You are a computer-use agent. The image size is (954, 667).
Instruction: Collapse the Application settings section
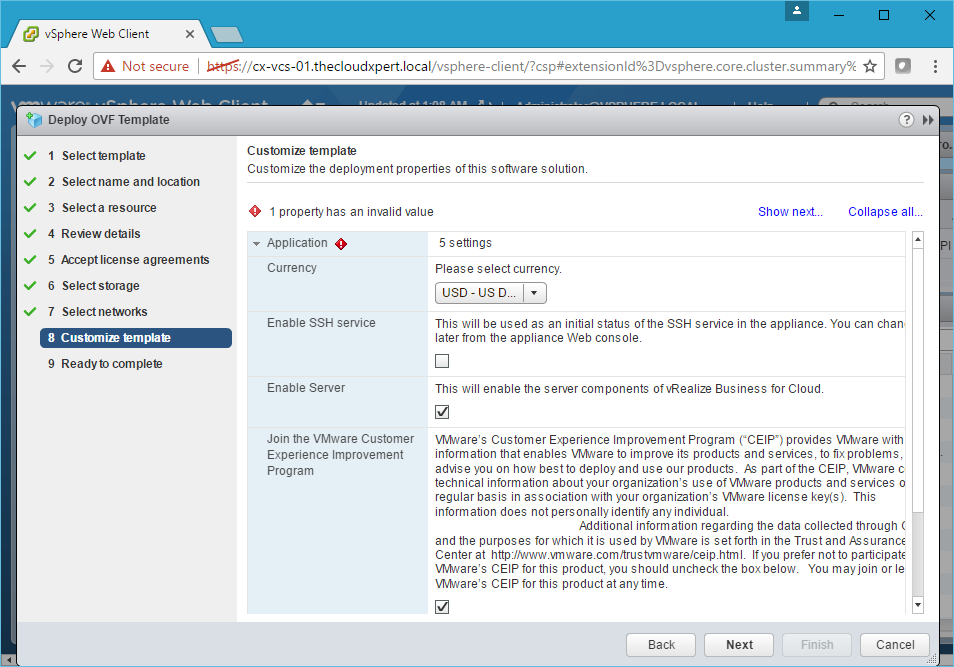pos(257,244)
